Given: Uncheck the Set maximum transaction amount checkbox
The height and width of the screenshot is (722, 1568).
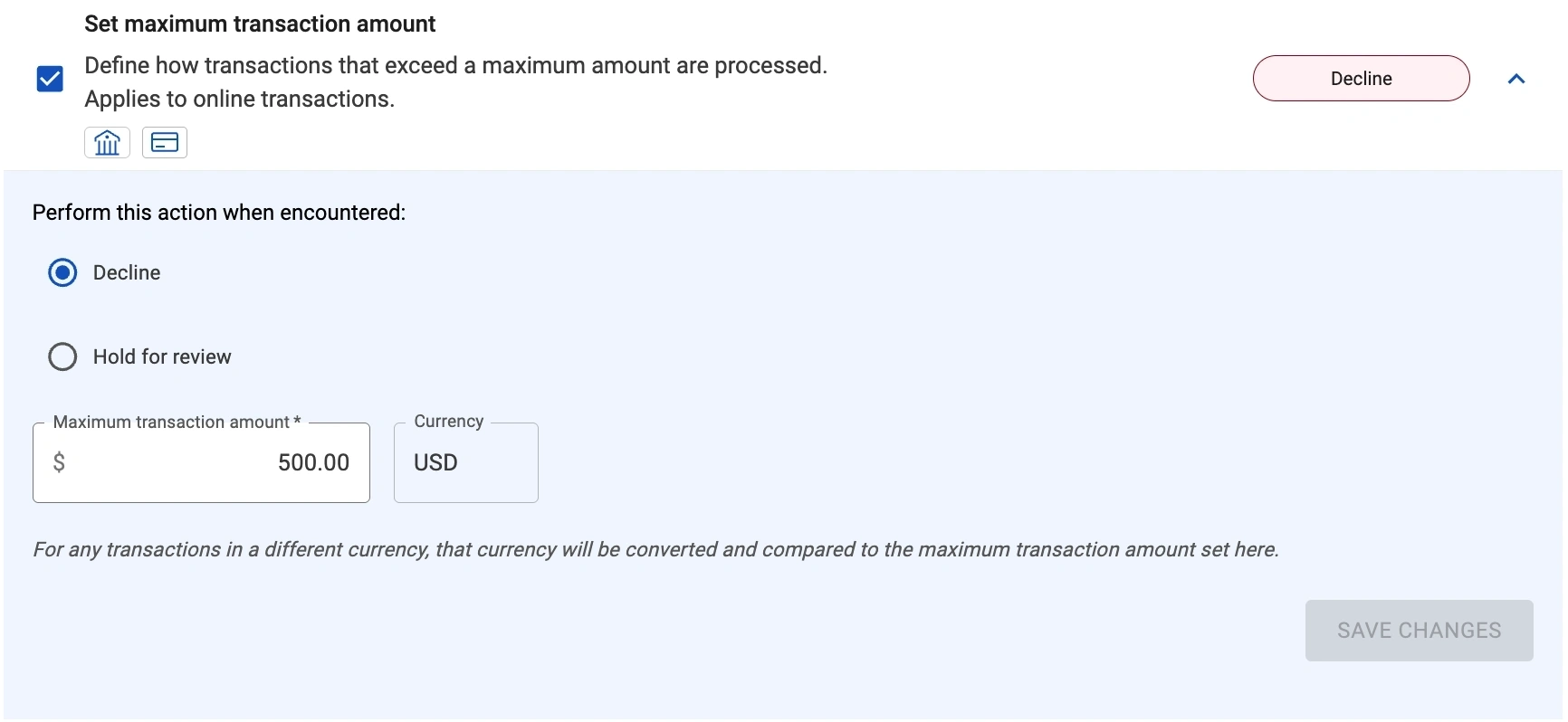Looking at the screenshot, I should point(50,79).
